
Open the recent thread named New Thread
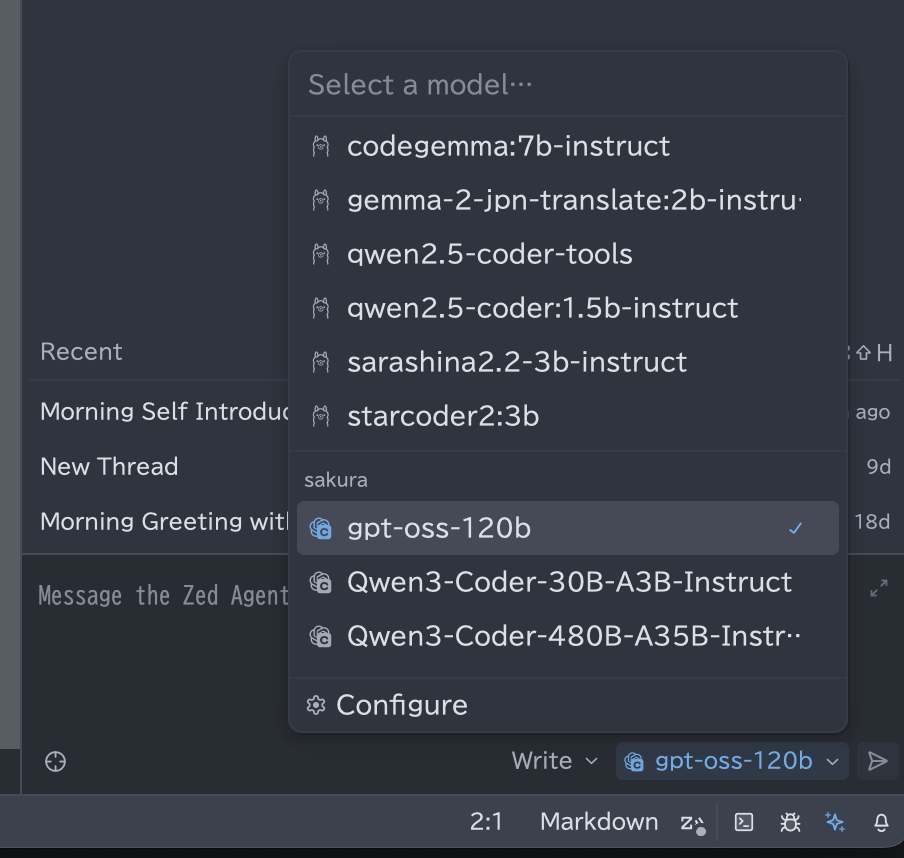click(x=109, y=467)
